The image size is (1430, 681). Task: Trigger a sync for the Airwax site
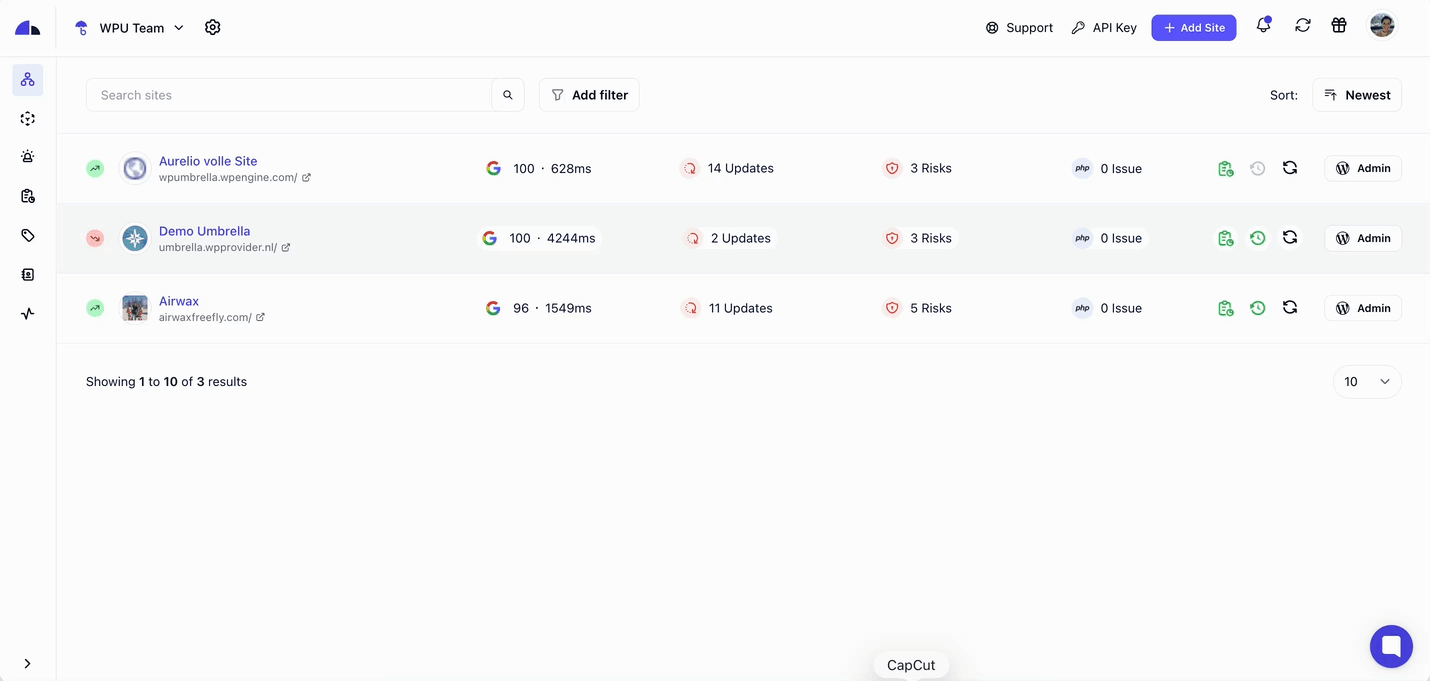(x=1289, y=308)
